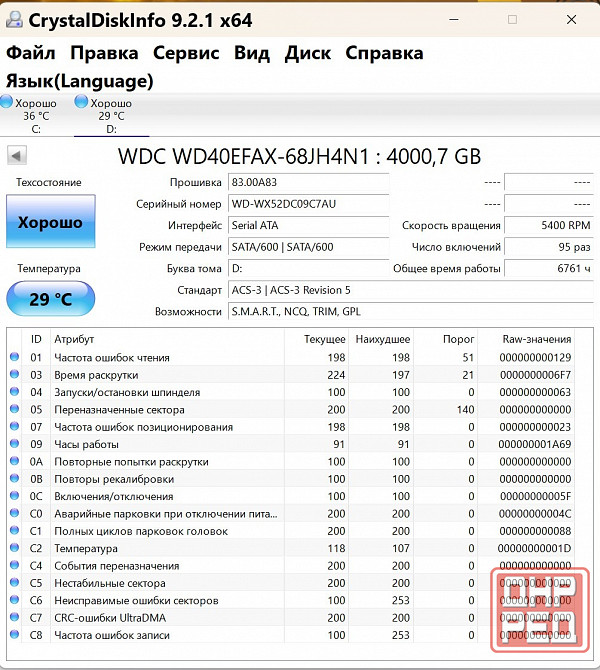Click the serial number field WD-WX52DC09C7AU
The height and width of the screenshot is (670, 600).
point(309,204)
